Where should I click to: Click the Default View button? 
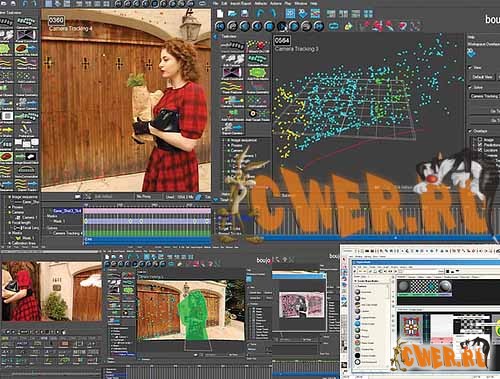pos(482,77)
